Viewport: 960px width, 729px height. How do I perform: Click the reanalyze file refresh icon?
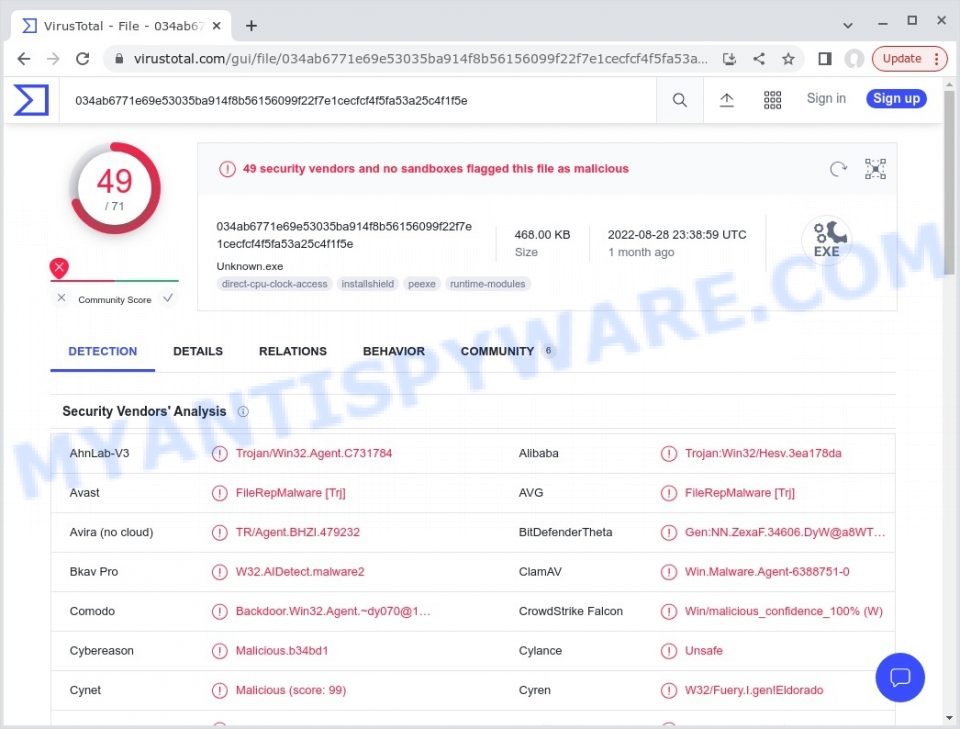tap(838, 169)
